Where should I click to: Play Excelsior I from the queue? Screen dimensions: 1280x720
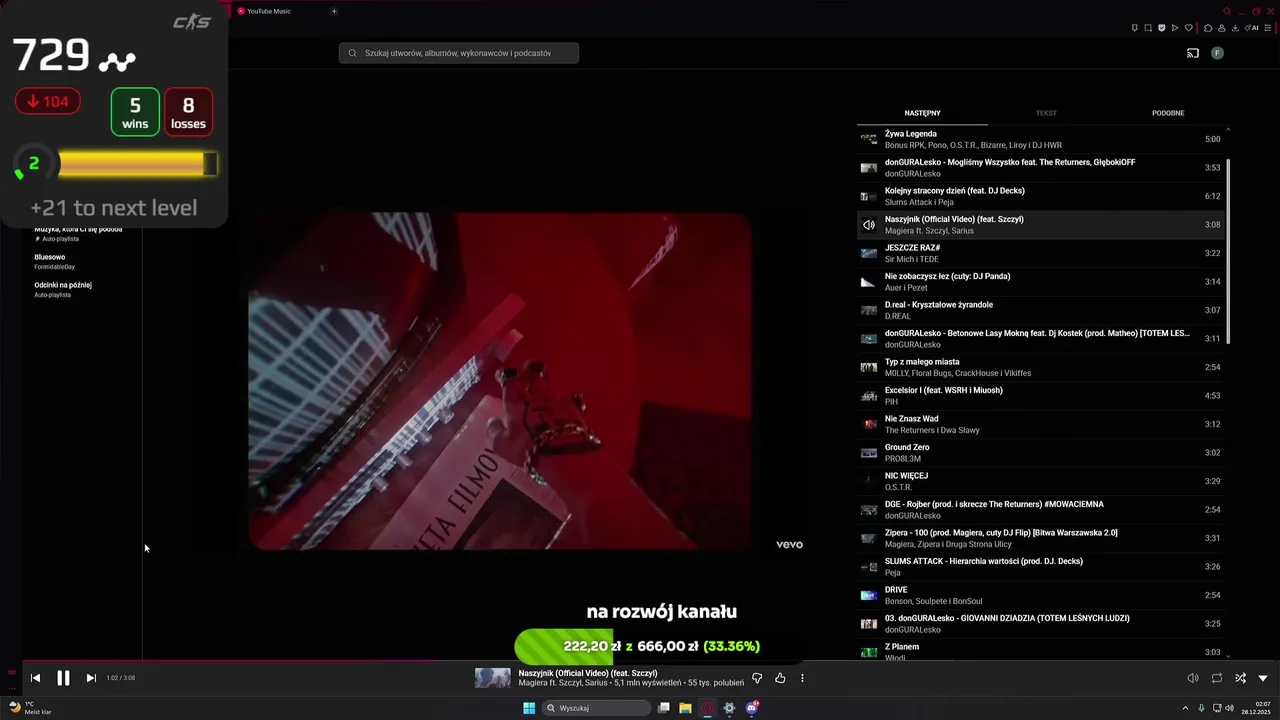1040,396
